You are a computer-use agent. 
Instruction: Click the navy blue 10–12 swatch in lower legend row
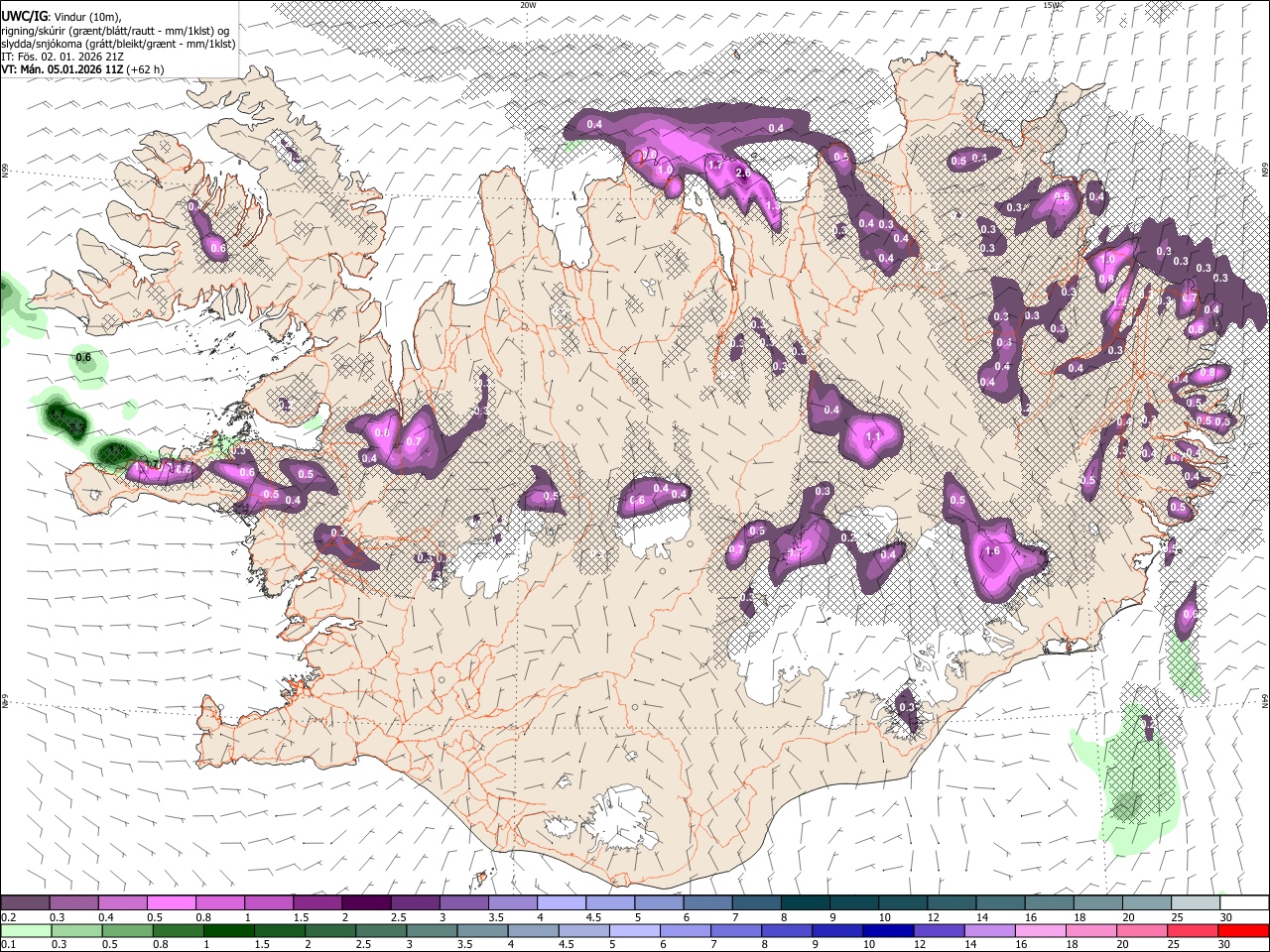887,931
